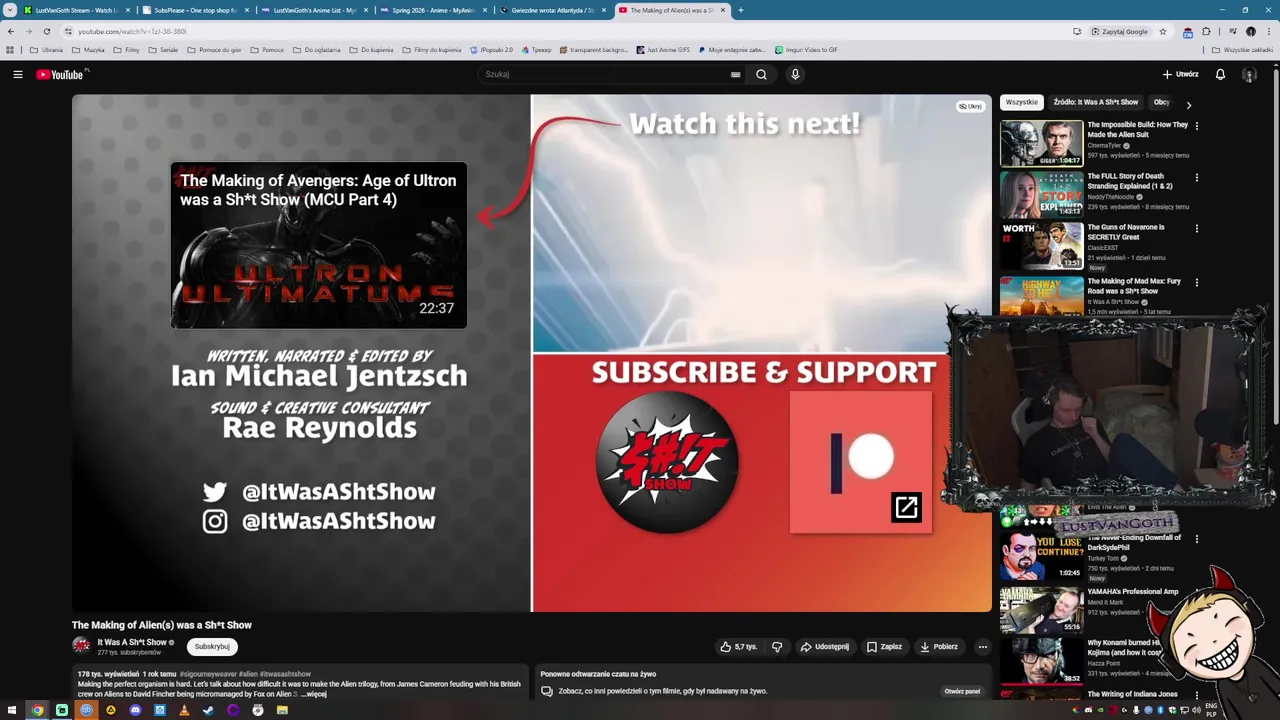Expand description with ...więcej
Screen dimensions: 1280x720
(314, 694)
